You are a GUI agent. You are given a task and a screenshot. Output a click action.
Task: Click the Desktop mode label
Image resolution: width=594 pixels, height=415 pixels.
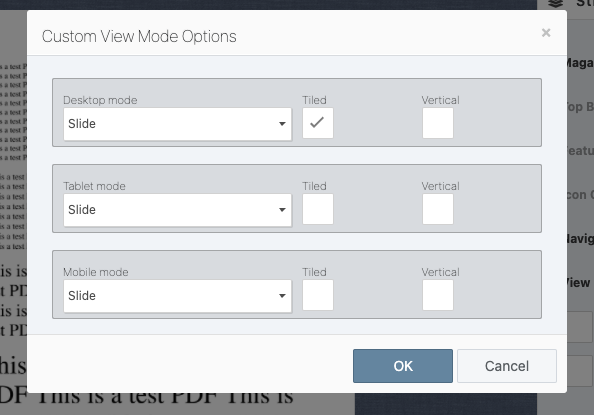(x=100, y=100)
